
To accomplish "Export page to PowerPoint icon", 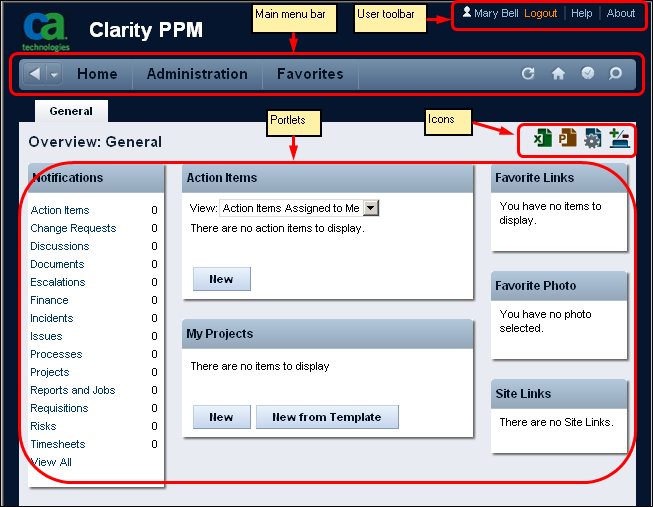I will (x=568, y=138).
